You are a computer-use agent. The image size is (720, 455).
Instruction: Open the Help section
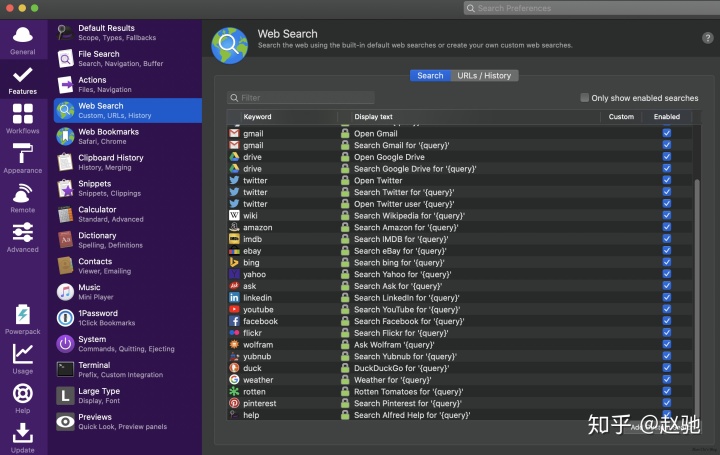point(22,399)
